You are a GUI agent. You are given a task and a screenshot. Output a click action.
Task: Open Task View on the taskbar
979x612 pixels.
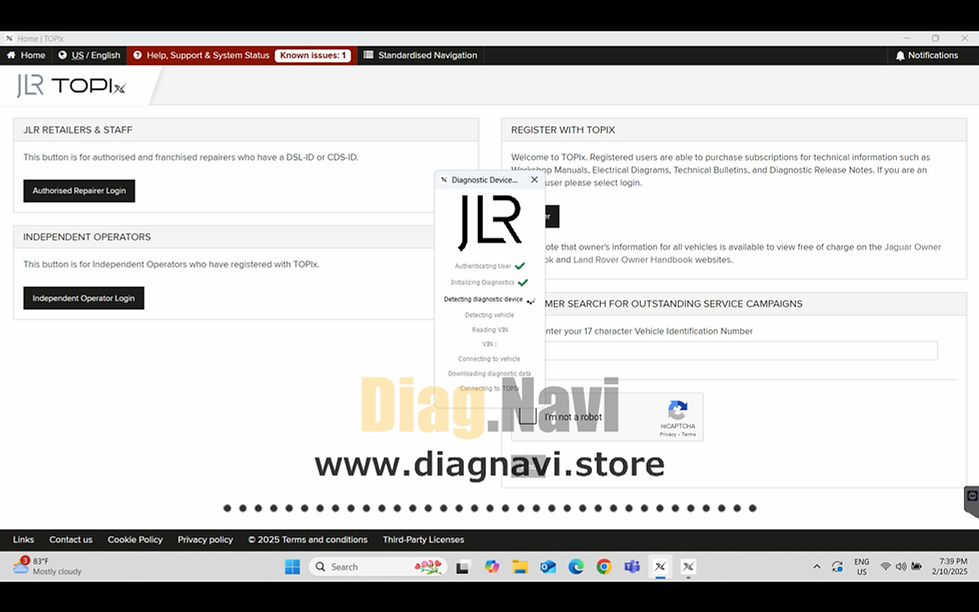(462, 567)
